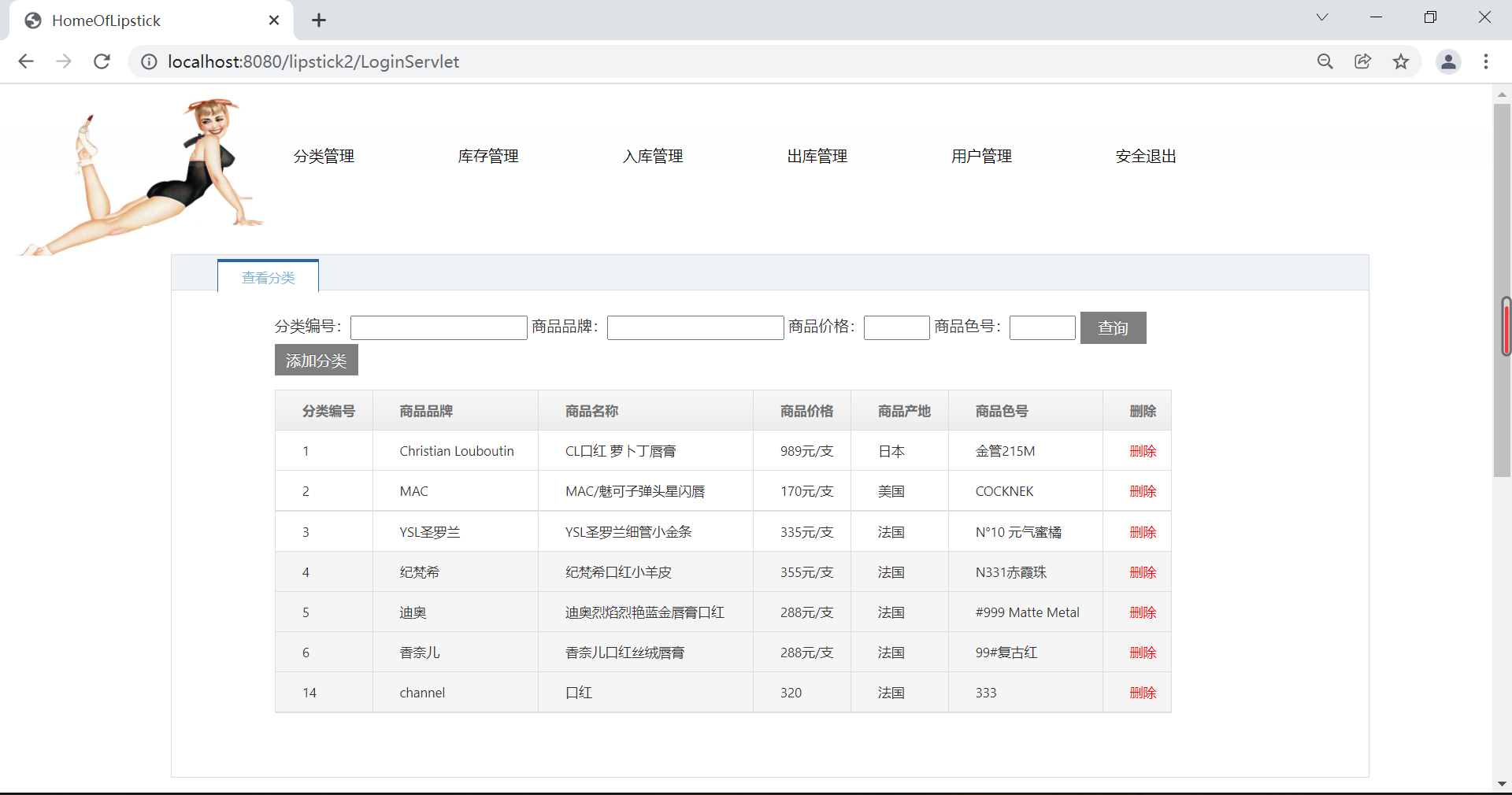Select the 查看分类 tab
This screenshot has height=795, width=1512.
pyautogui.click(x=268, y=277)
